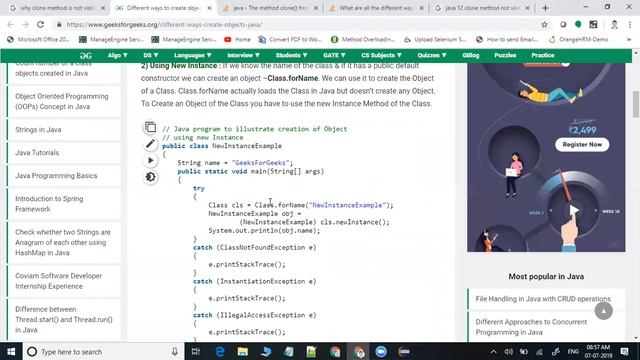The image size is (640, 360).
Task: Open Thread.start() vs Thread.run() link
Action: (64, 320)
